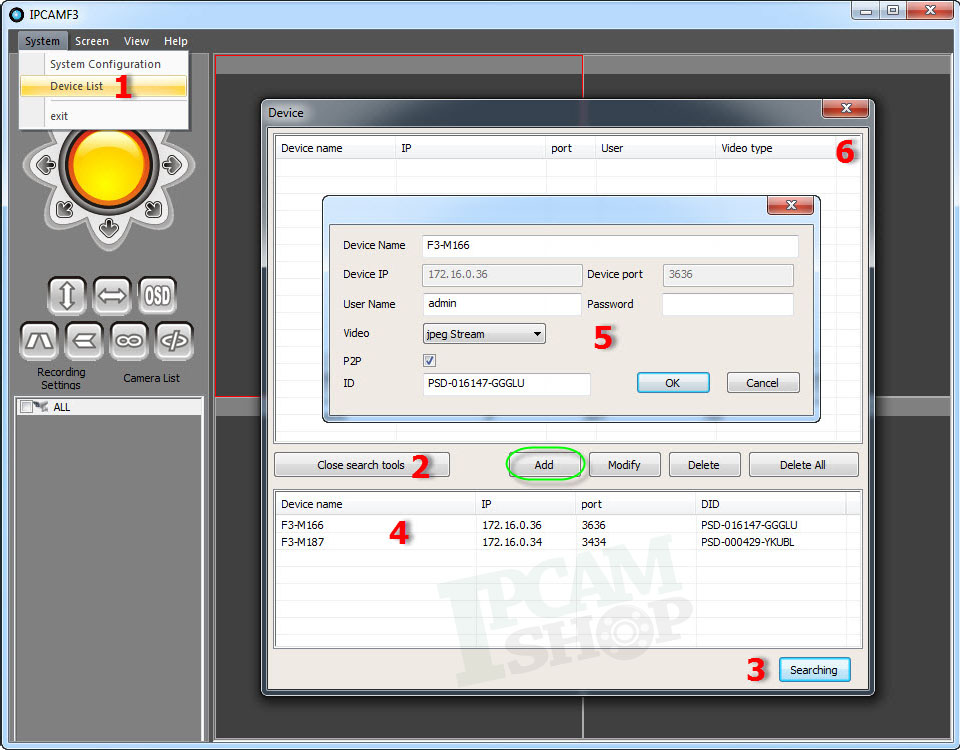Open the View menu
Screen dimensions: 960x750
pos(137,41)
